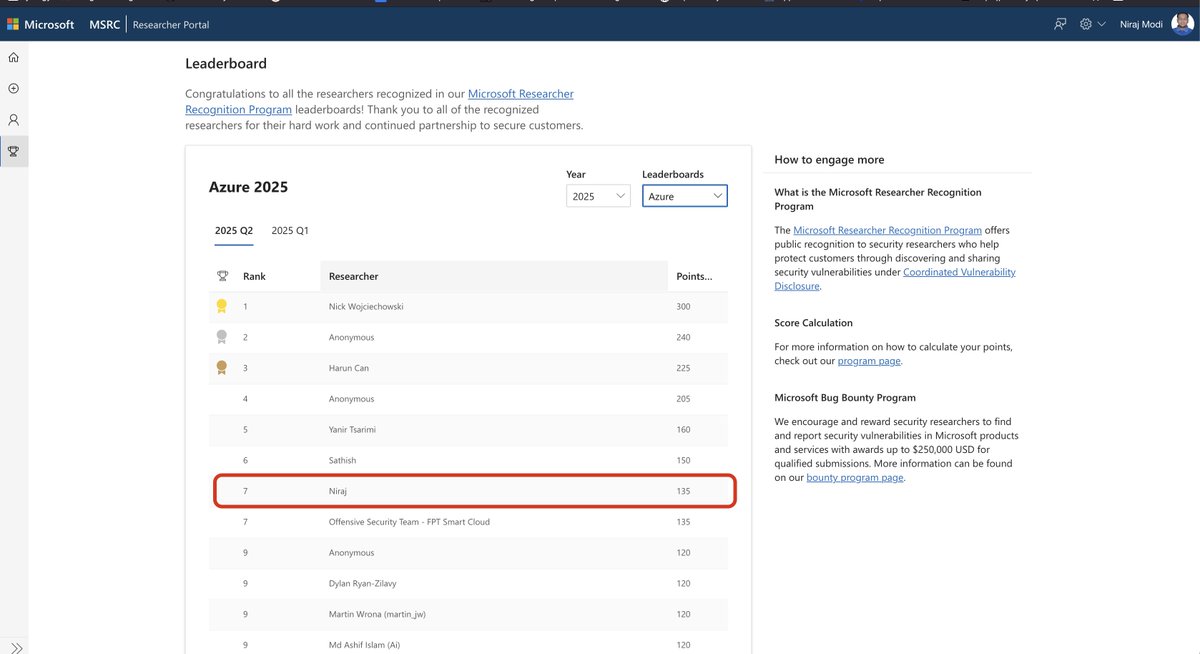
Task: Click the How to engage more heading
Action: (829, 160)
